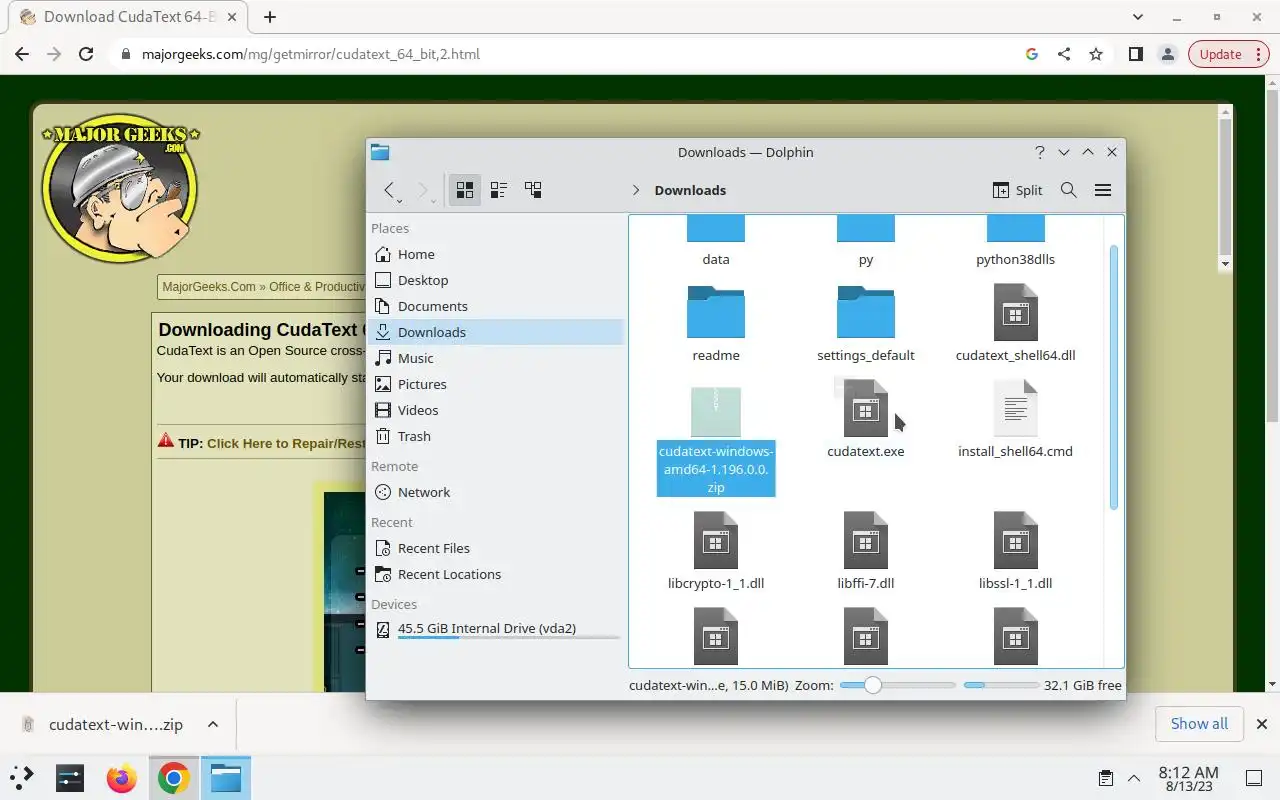
Task: Open a new browser tab
Action: (269, 17)
